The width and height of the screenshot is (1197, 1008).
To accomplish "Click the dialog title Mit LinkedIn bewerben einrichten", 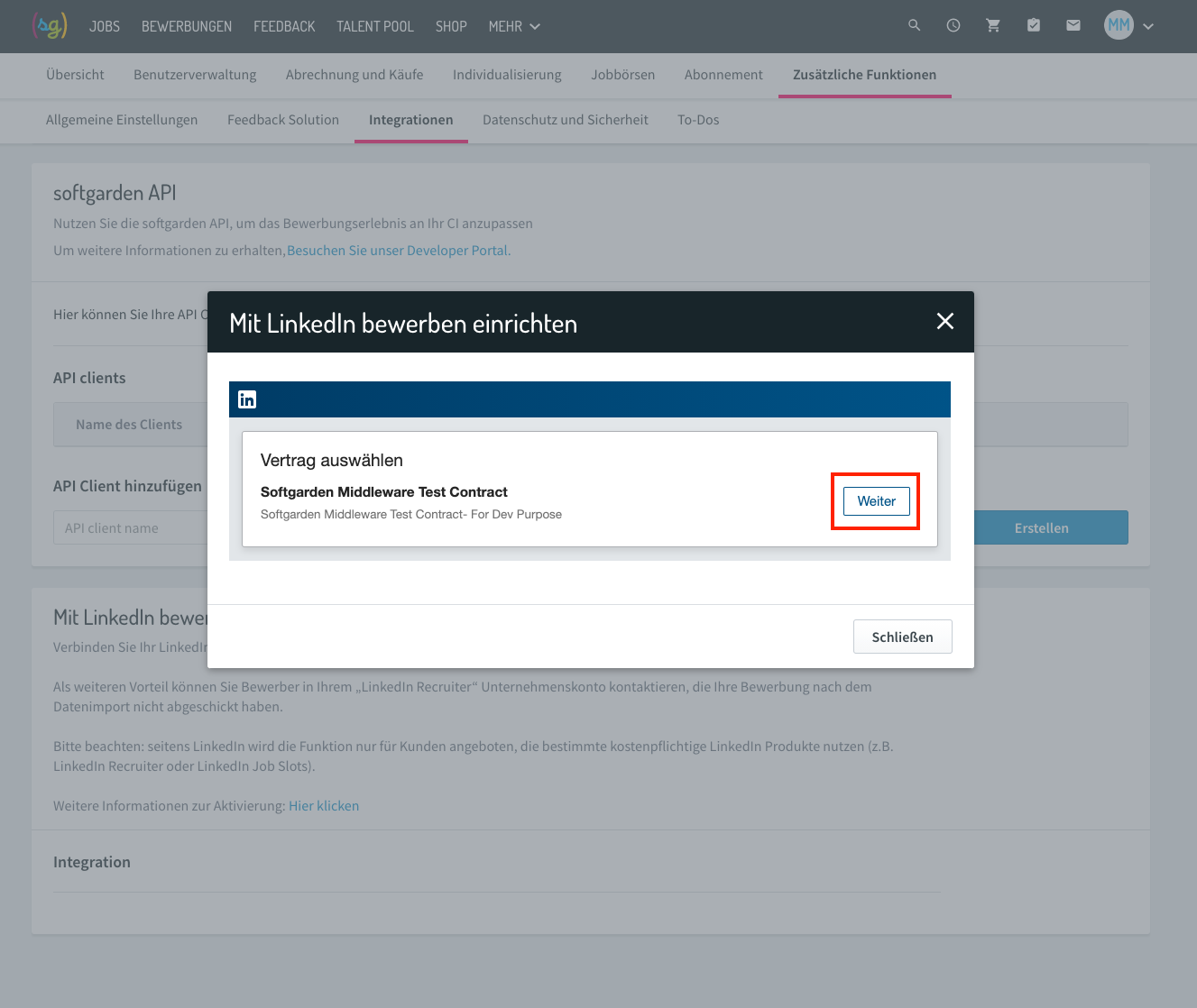I will [x=403, y=324].
